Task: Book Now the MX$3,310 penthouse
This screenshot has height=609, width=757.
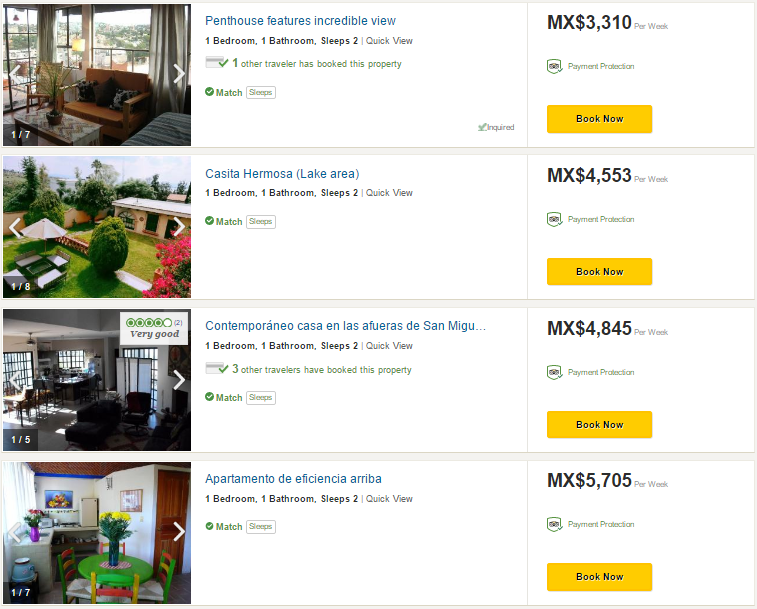Action: [599, 119]
